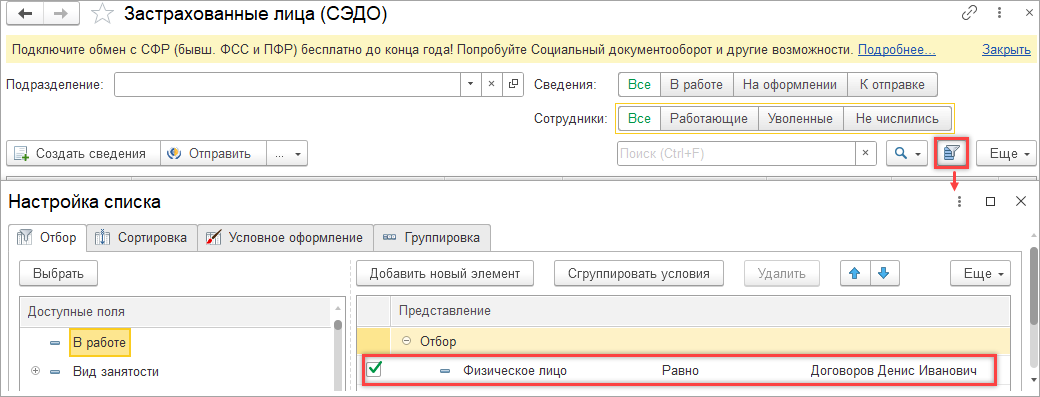Go forward with the right arrow button
The height and width of the screenshot is (397, 1040).
tap(62, 14)
